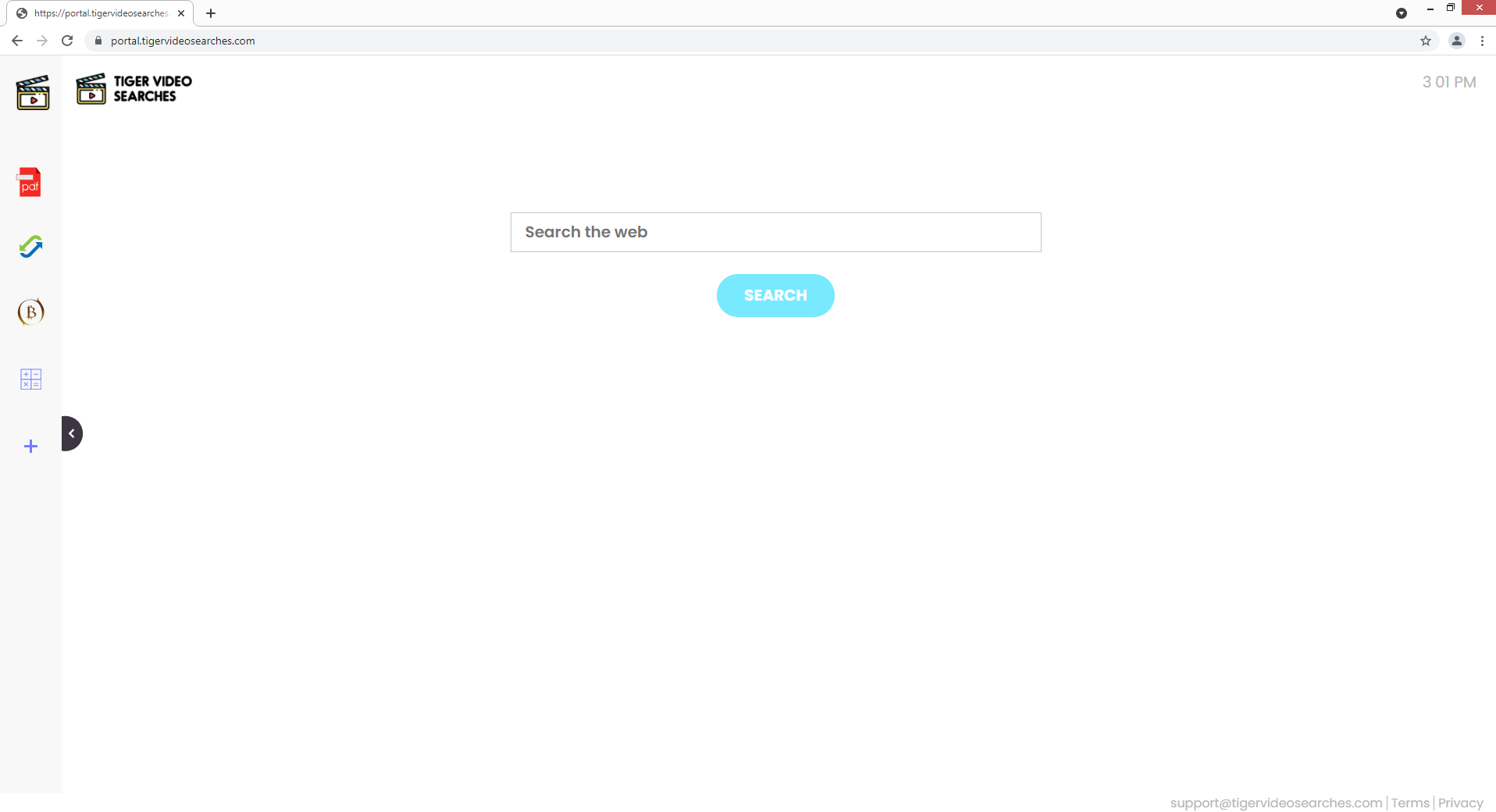Go forward with the browser forward arrow
This screenshot has width=1496, height=812.
click(x=42, y=41)
